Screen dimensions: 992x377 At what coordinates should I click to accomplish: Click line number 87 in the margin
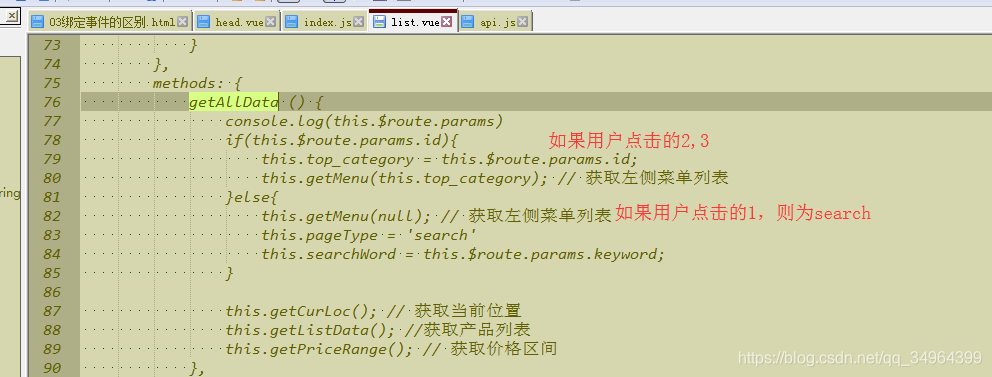click(52, 311)
